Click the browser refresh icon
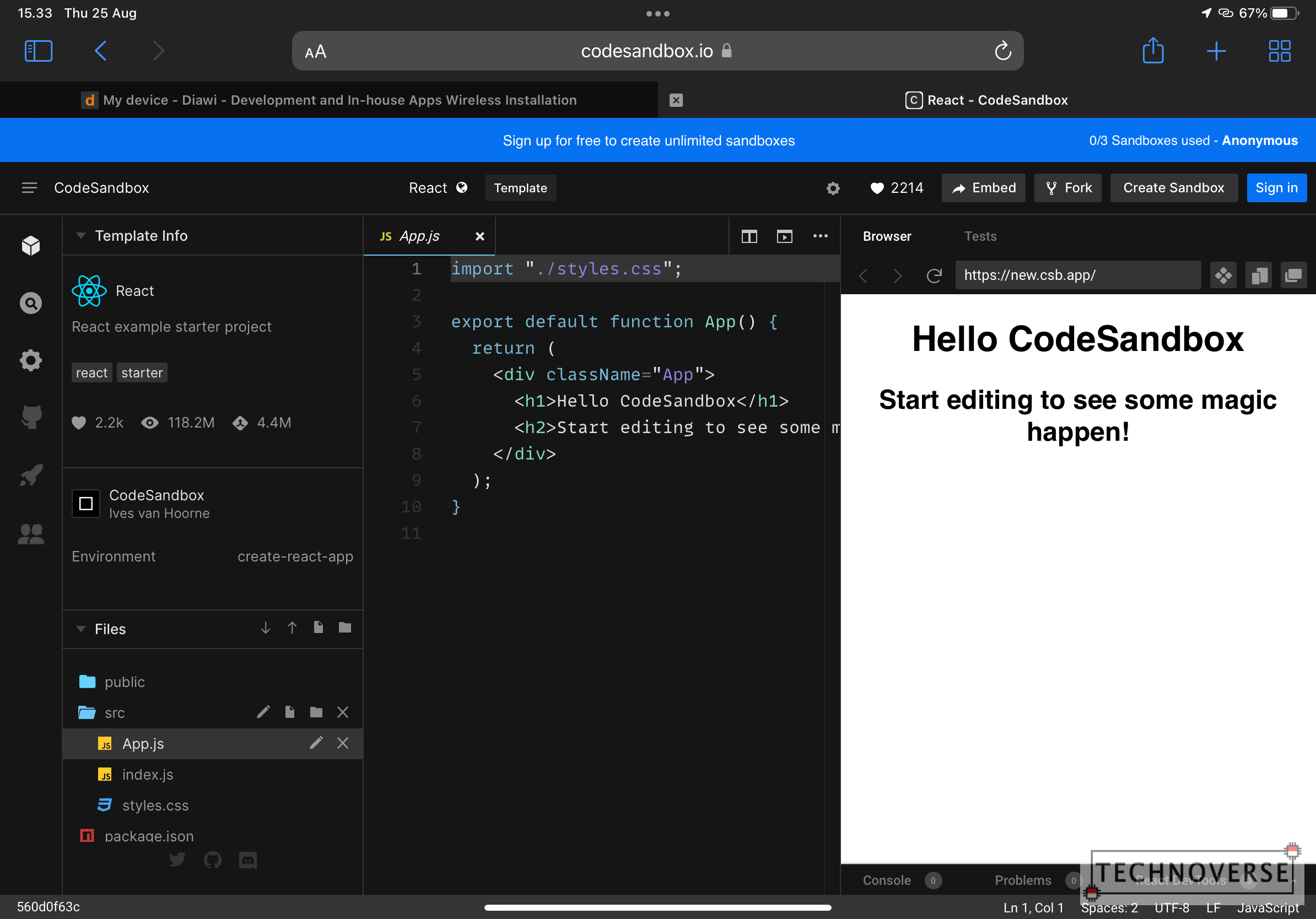 click(x=934, y=274)
